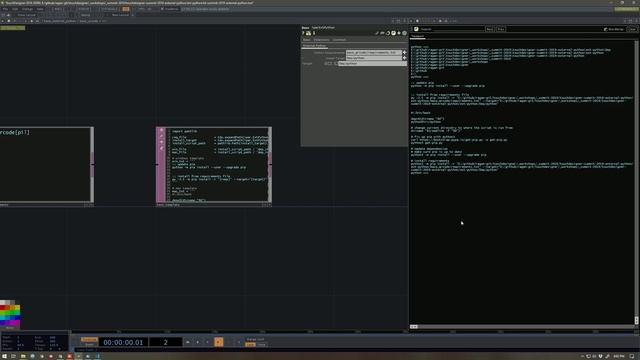Click the play reverse button
640x360 pixels.
208,342
